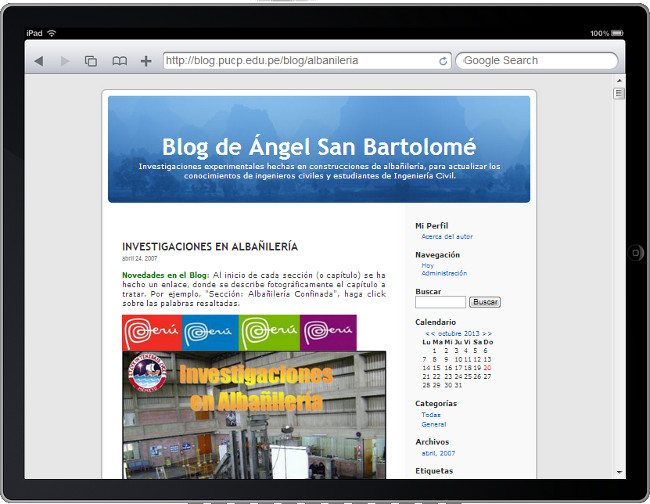This screenshot has width=650, height=504.
Task: Open the 'Acerca del autor' link
Action: pos(447,237)
